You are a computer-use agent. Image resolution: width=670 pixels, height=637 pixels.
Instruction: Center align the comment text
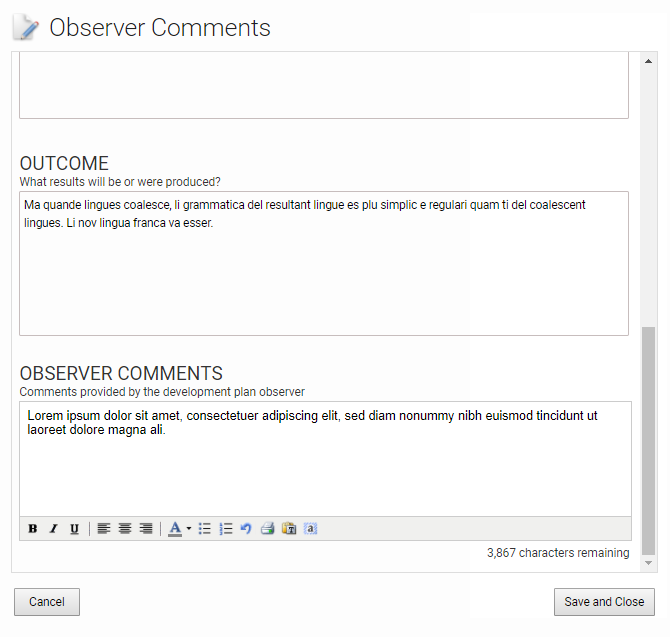(x=125, y=528)
